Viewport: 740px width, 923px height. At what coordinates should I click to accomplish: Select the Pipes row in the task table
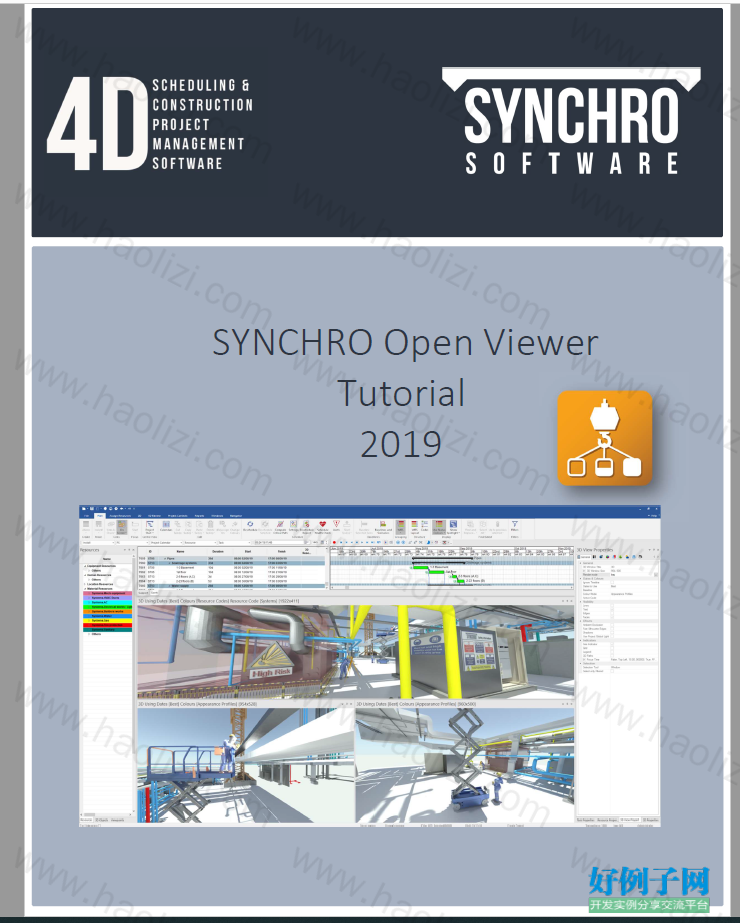(232, 559)
